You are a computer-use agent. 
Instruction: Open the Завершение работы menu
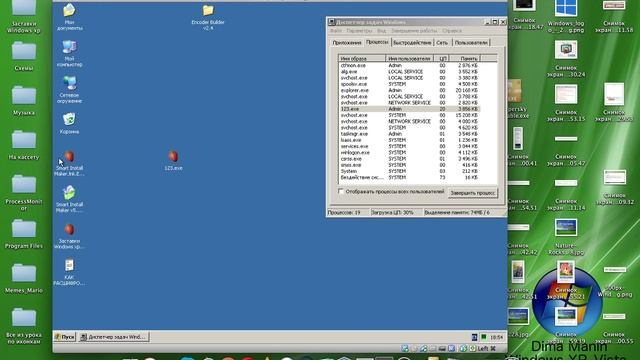414,31
